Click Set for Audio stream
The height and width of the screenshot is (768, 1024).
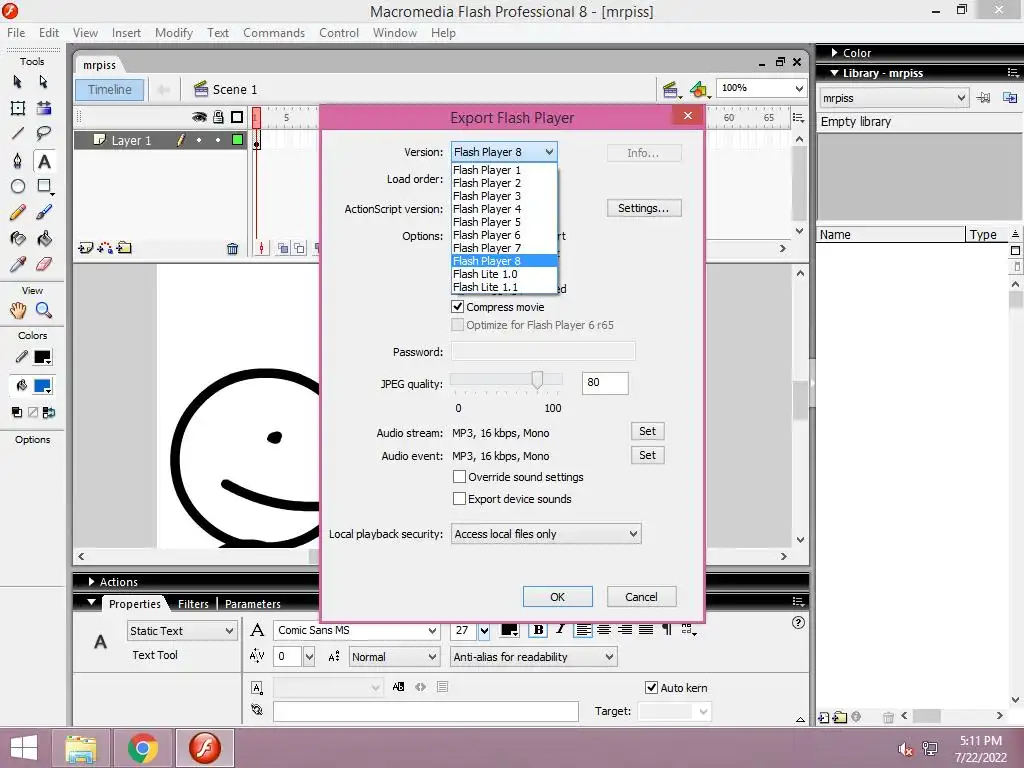click(x=647, y=431)
